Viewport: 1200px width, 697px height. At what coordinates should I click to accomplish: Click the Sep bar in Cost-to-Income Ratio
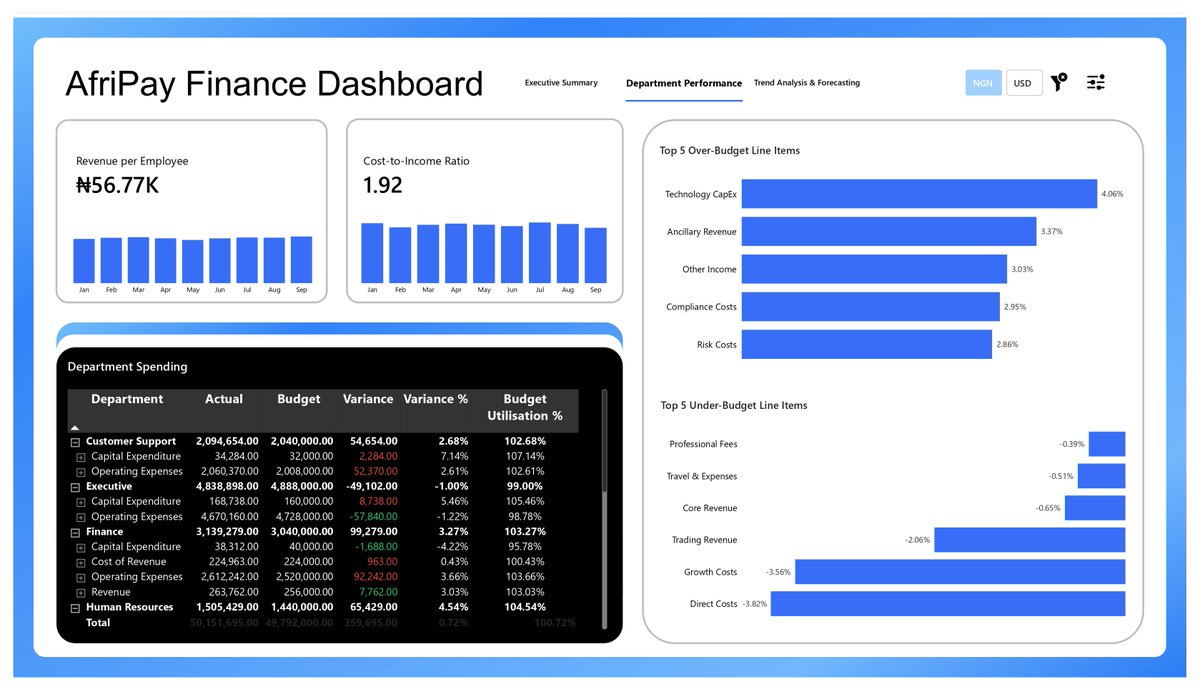coord(596,256)
